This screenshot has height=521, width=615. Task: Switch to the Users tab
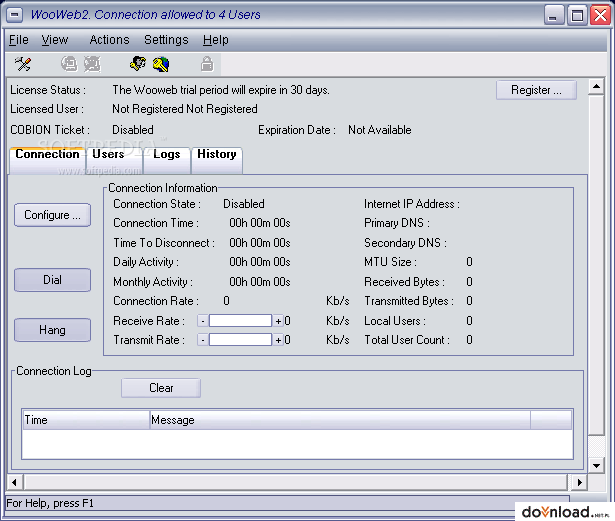pyautogui.click(x=114, y=160)
